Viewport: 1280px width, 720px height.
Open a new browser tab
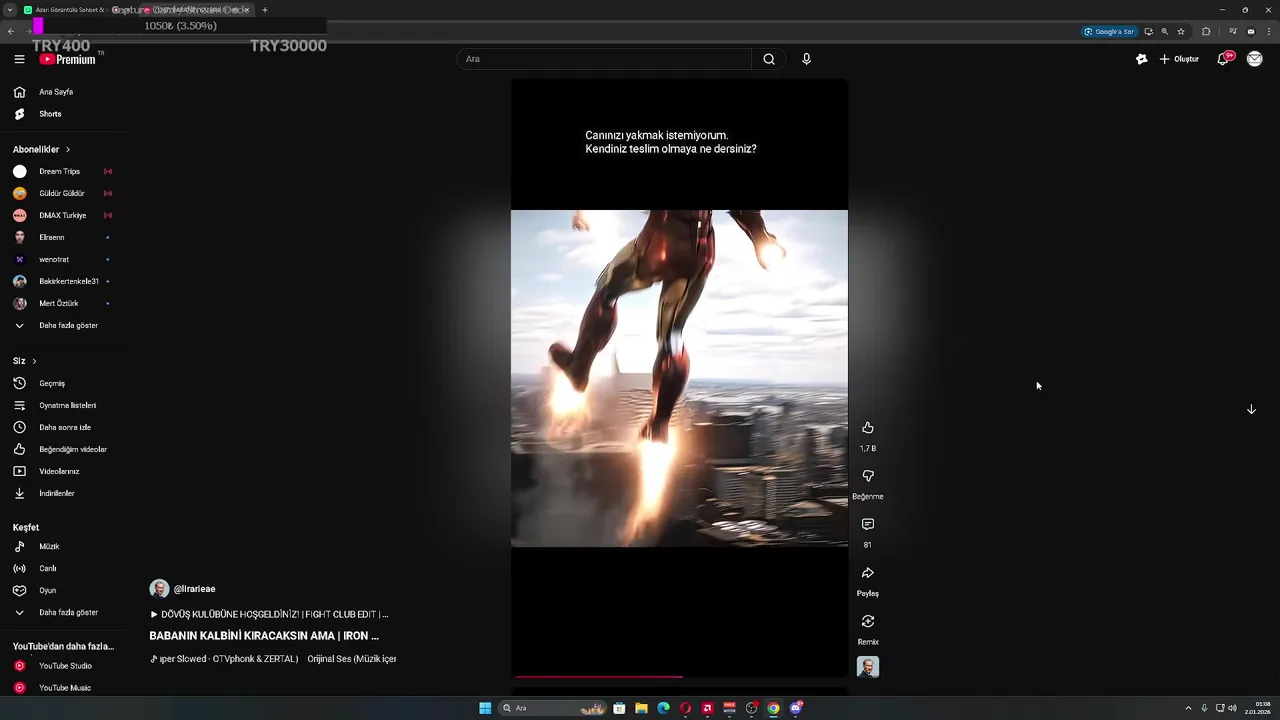click(265, 10)
